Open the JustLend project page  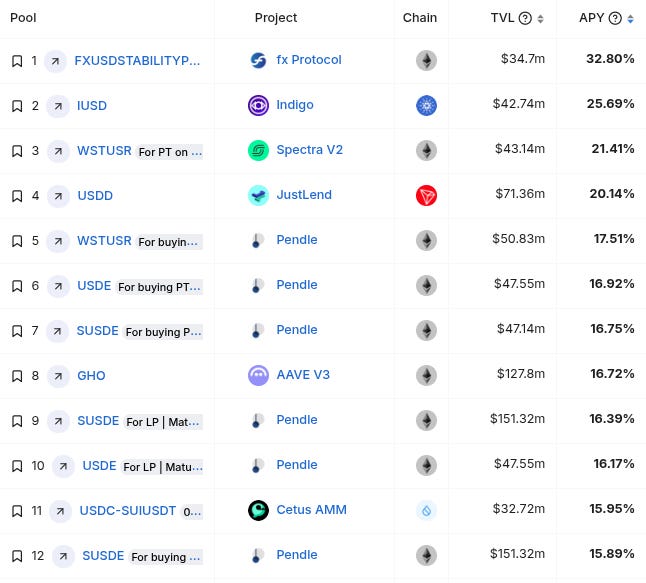pyautogui.click(x=304, y=194)
